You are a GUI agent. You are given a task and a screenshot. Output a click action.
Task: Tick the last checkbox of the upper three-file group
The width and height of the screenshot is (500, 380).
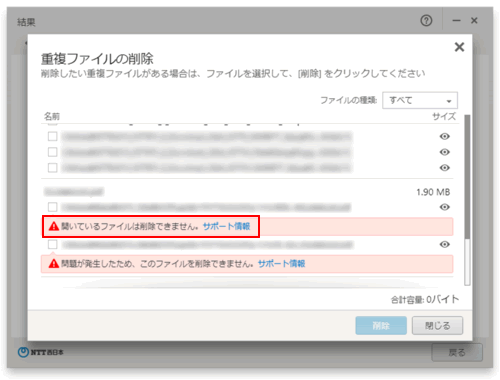(52, 167)
